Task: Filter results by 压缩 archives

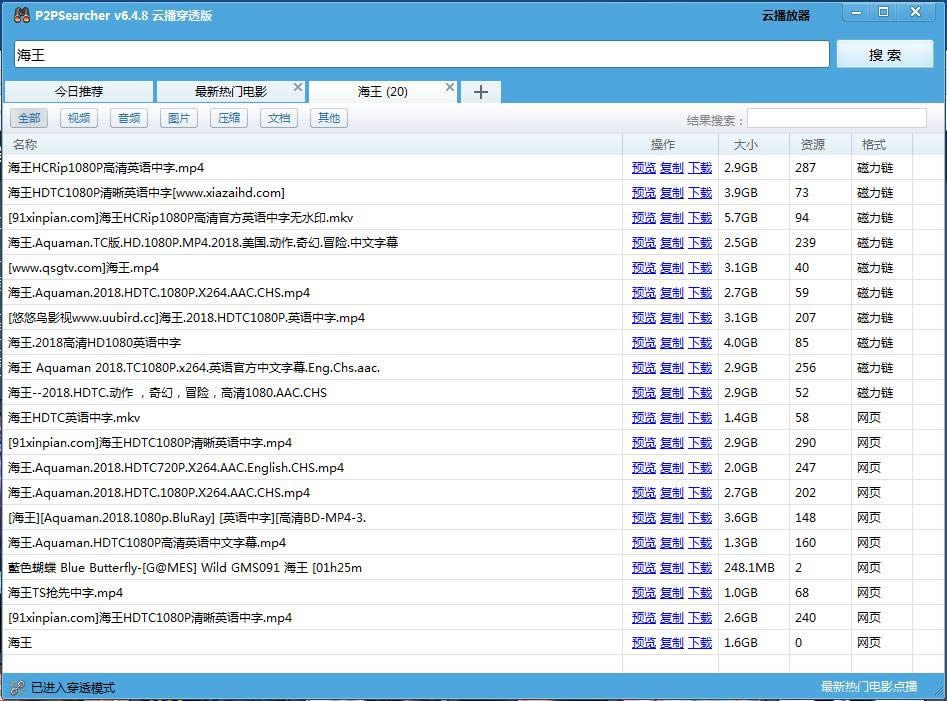Action: click(229, 118)
